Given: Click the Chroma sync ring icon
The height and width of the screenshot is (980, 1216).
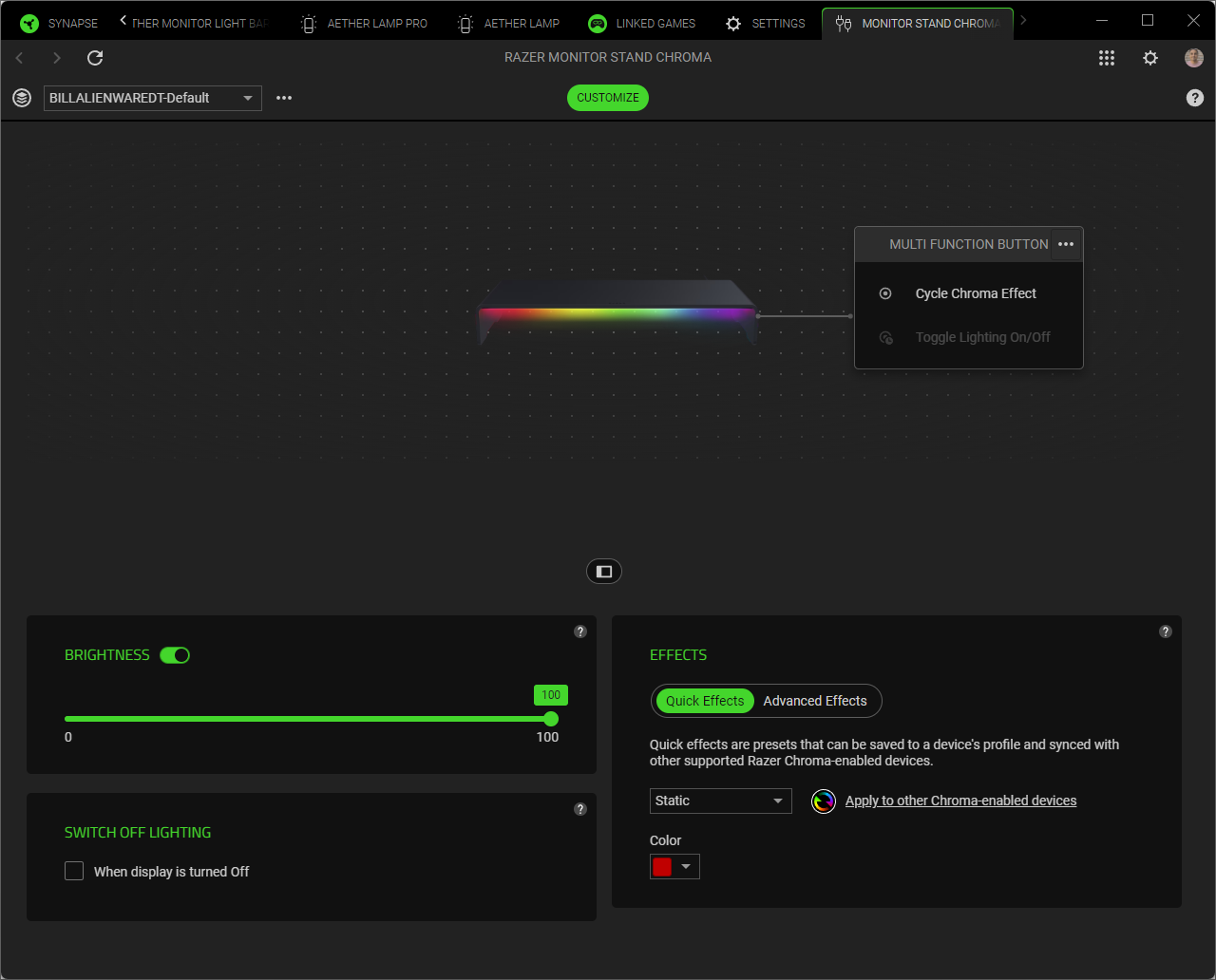Looking at the screenshot, I should tap(824, 801).
